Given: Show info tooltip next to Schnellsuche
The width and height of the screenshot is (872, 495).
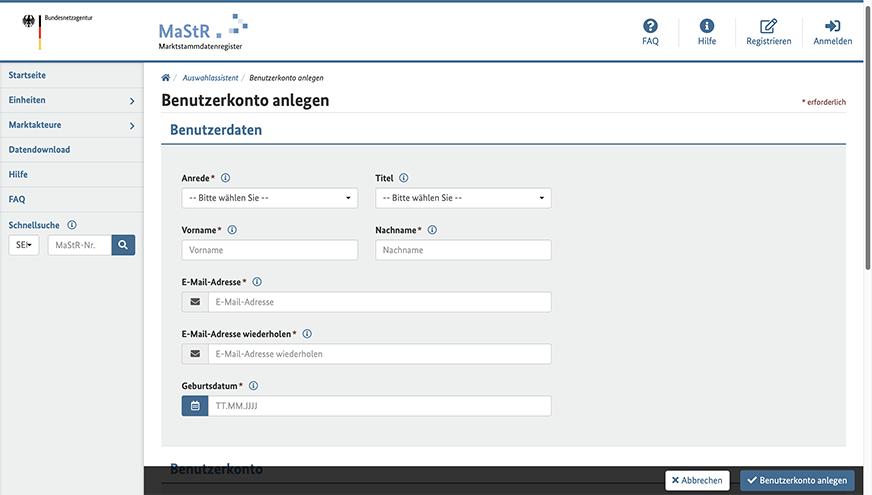Looking at the screenshot, I should click(x=72, y=225).
